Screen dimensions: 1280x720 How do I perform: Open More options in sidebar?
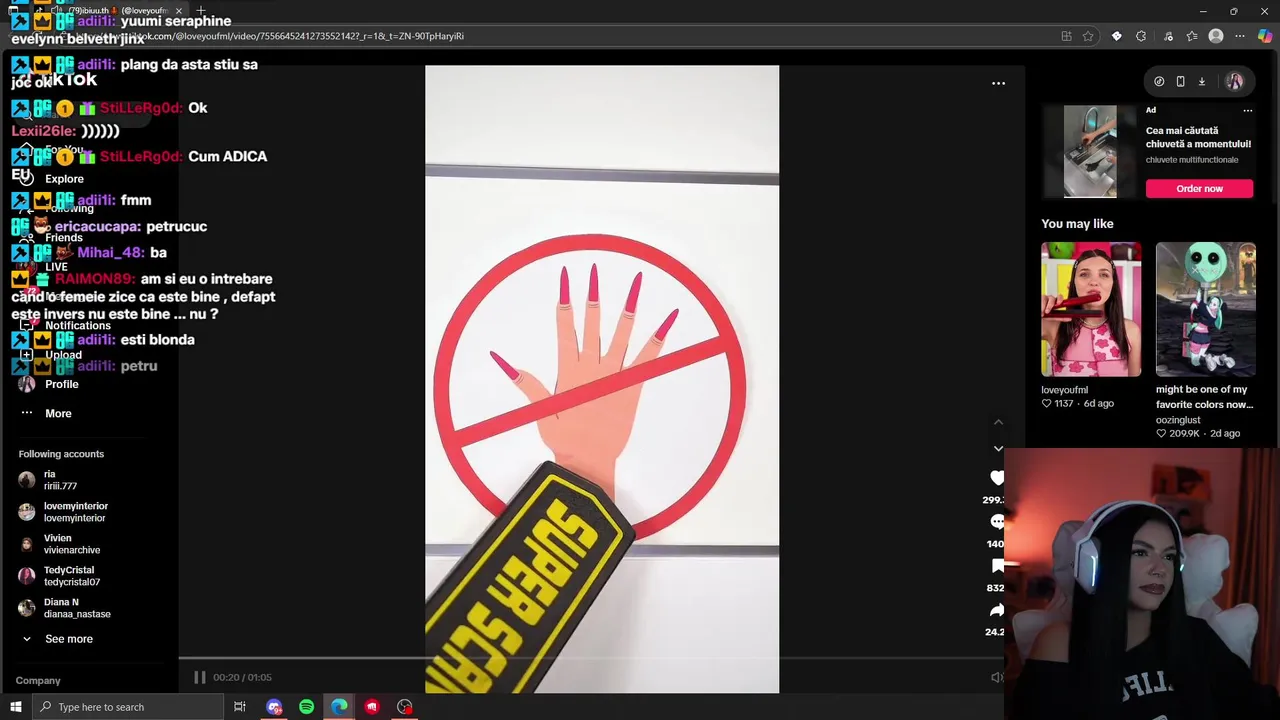click(58, 413)
